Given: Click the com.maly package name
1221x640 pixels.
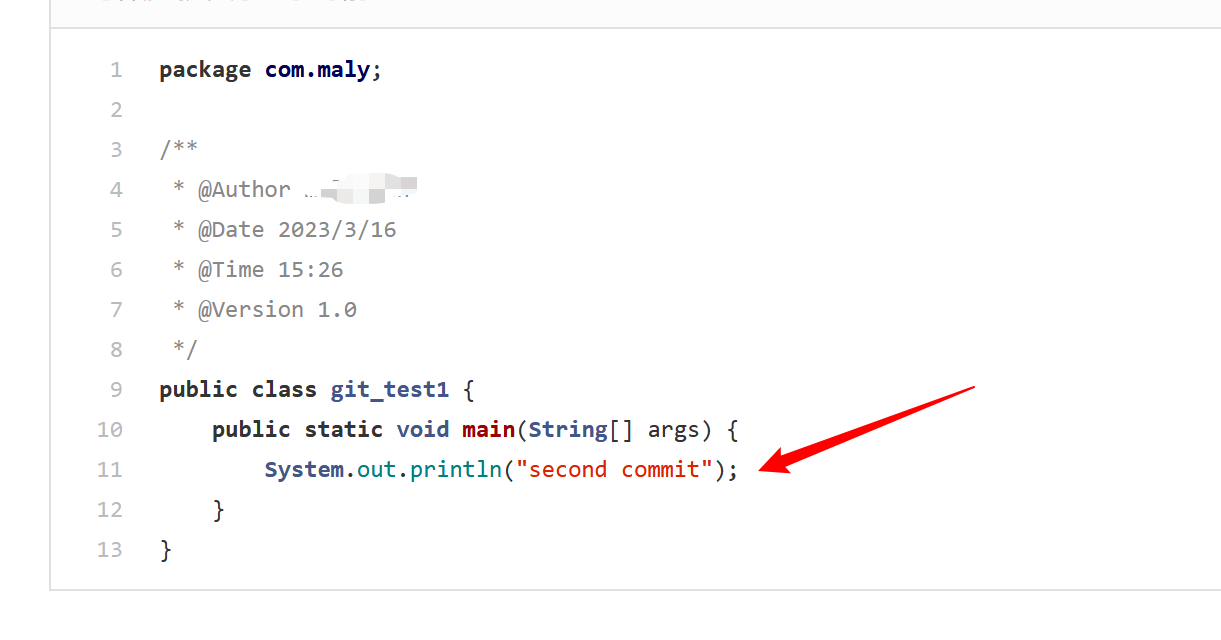Looking at the screenshot, I should coord(317,70).
